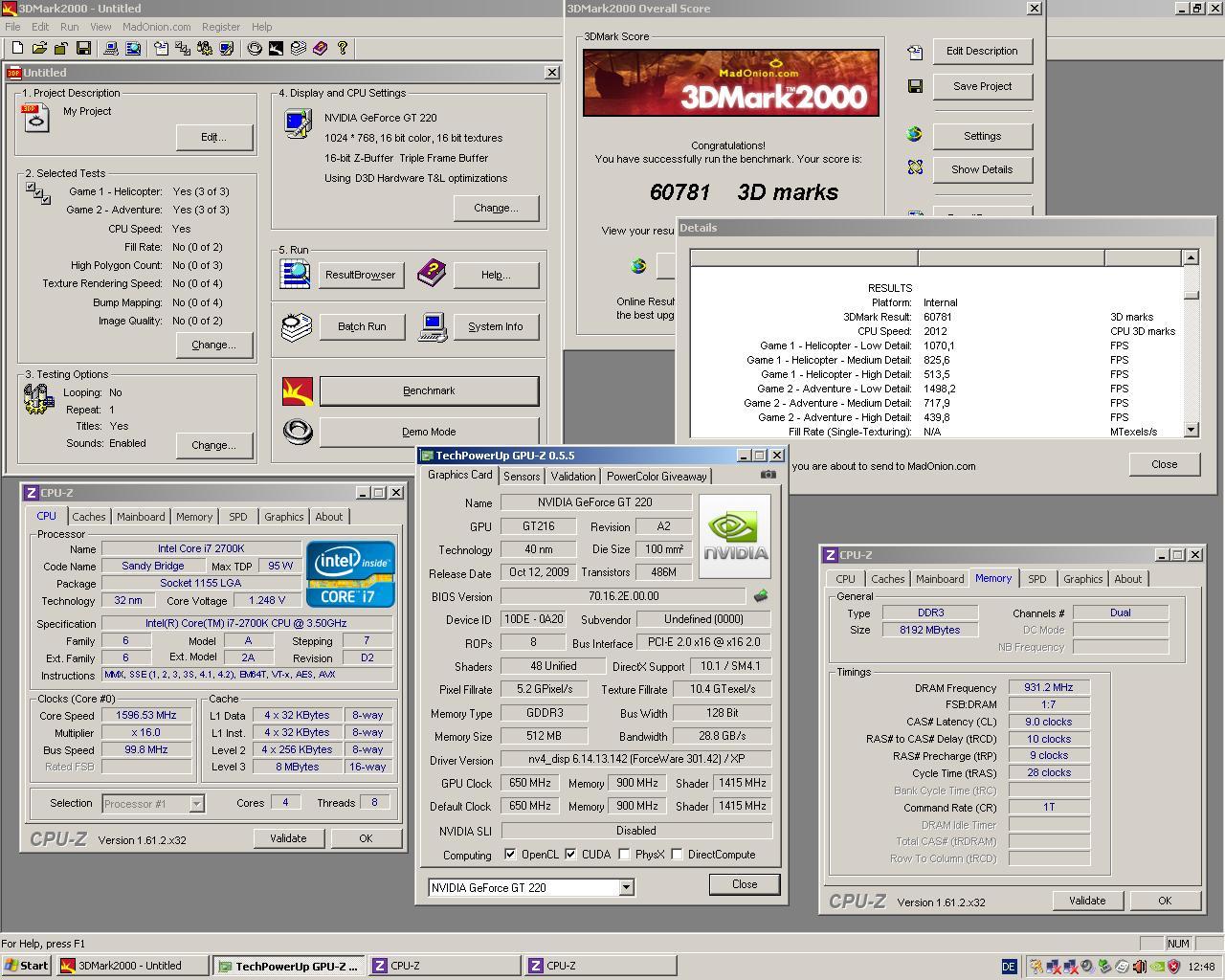
Task: Click Validate in CPU-Z memory window
Action: (x=1087, y=901)
